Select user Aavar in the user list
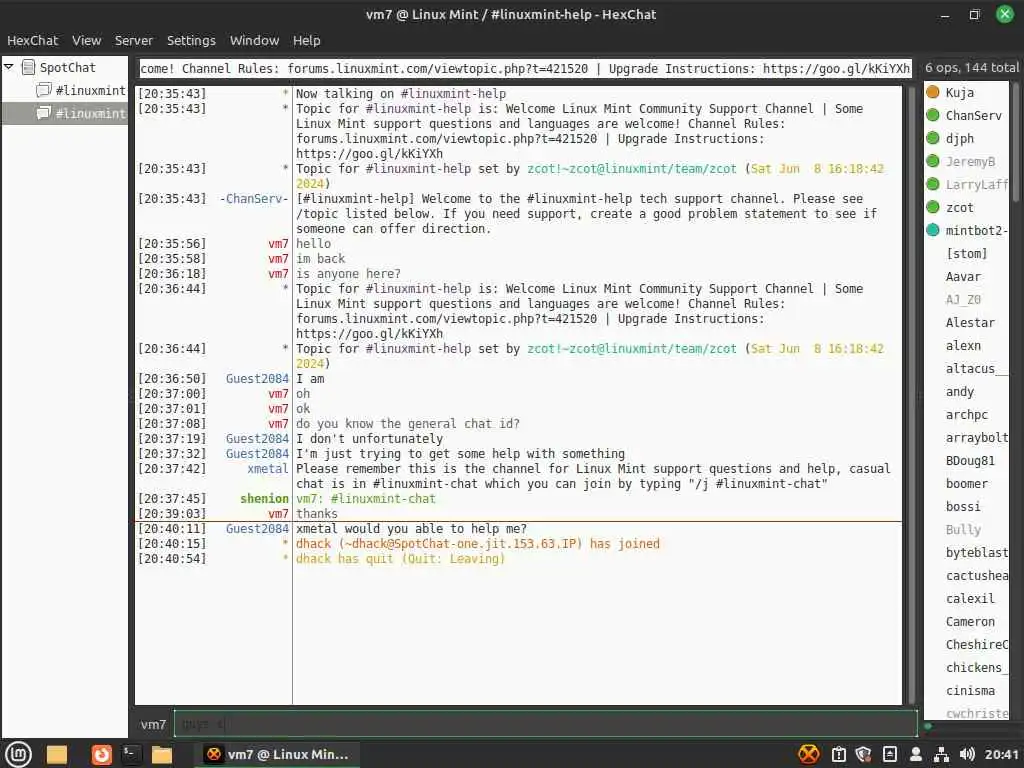The height and width of the screenshot is (768, 1024). [963, 276]
